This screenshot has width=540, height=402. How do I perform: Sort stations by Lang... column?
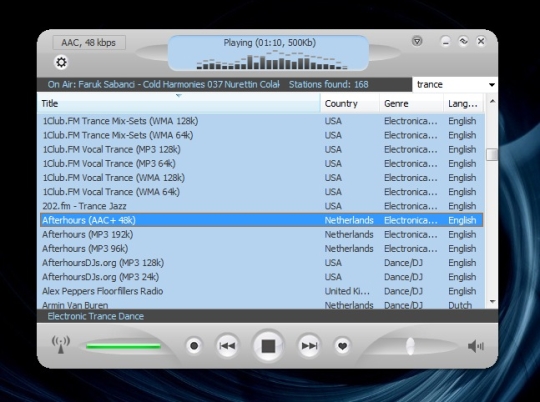(x=464, y=103)
